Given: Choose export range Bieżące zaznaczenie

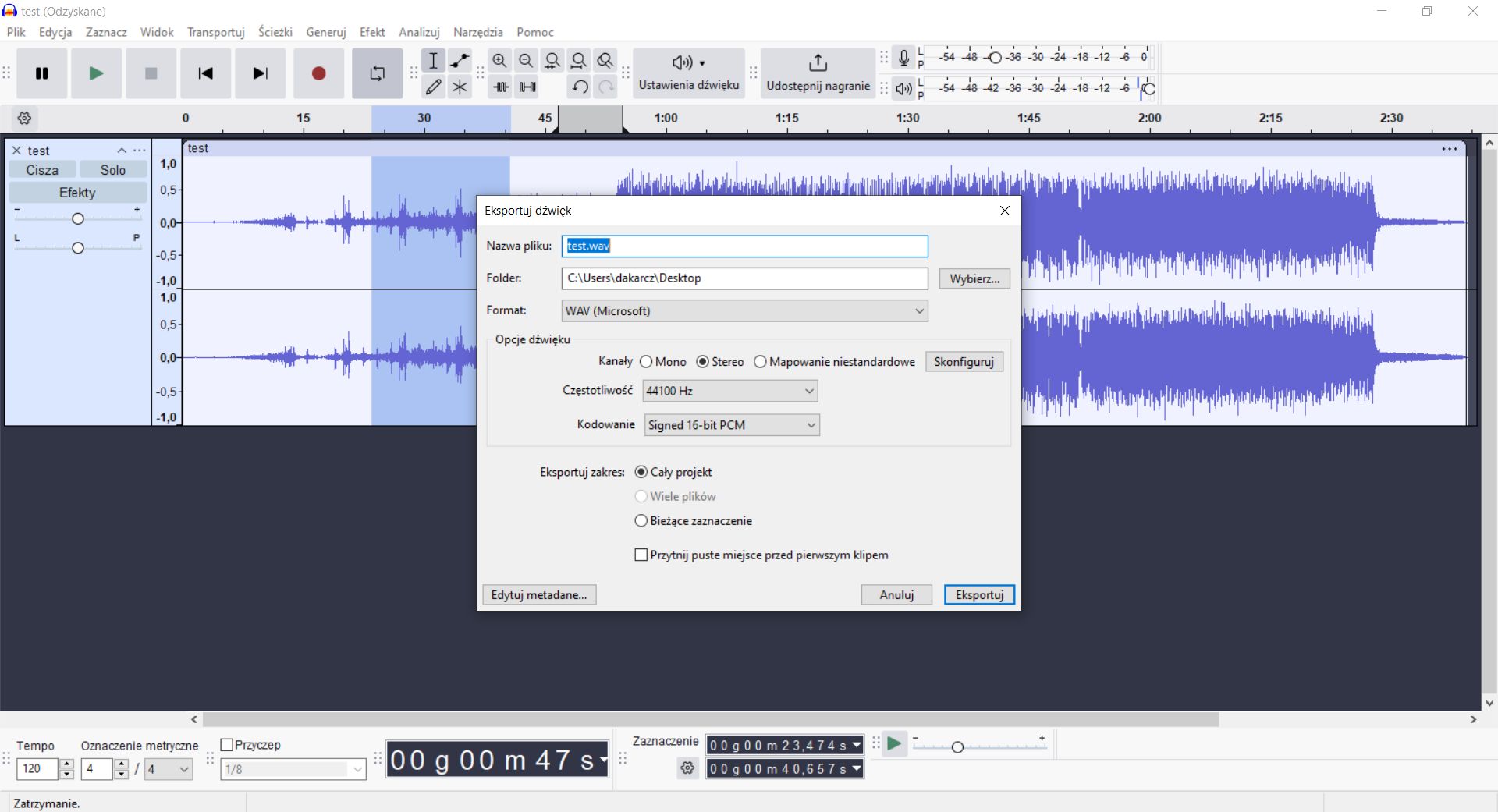Looking at the screenshot, I should pyautogui.click(x=641, y=521).
